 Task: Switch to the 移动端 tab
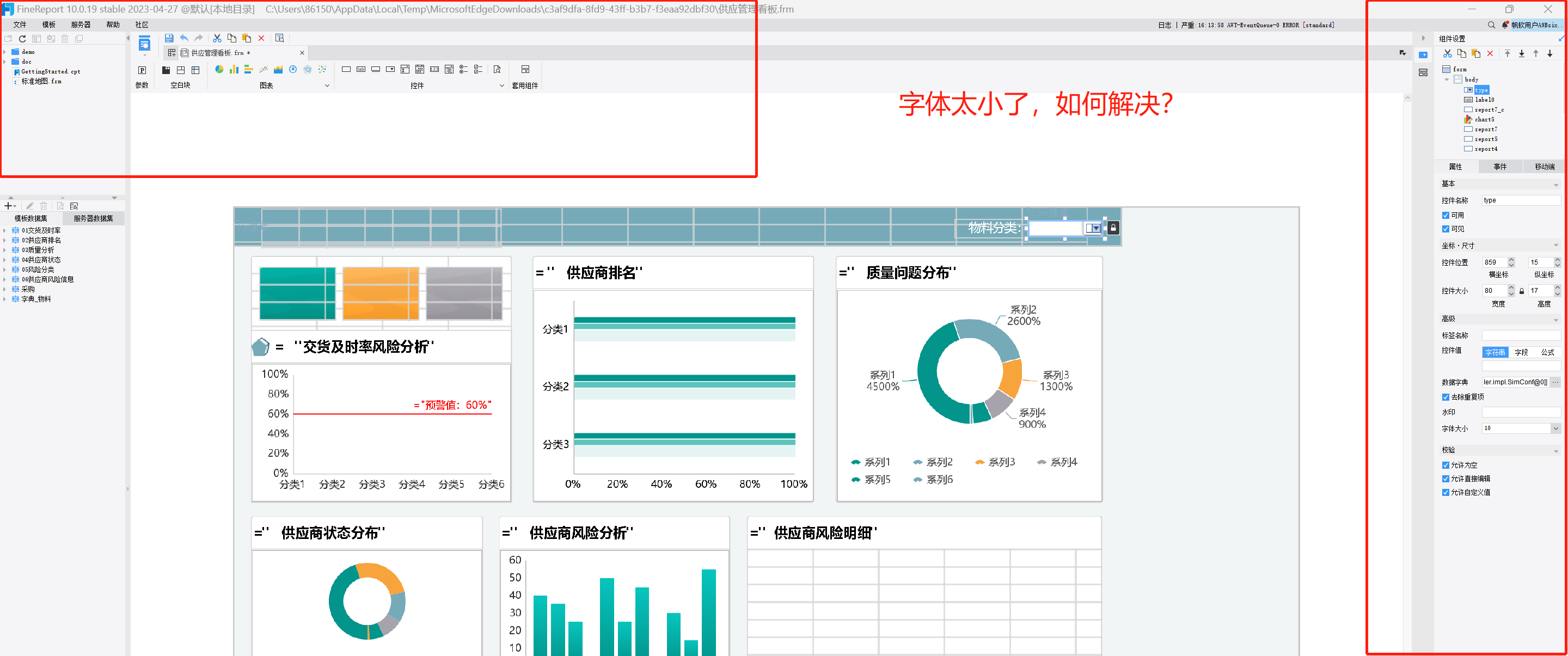coord(1544,167)
